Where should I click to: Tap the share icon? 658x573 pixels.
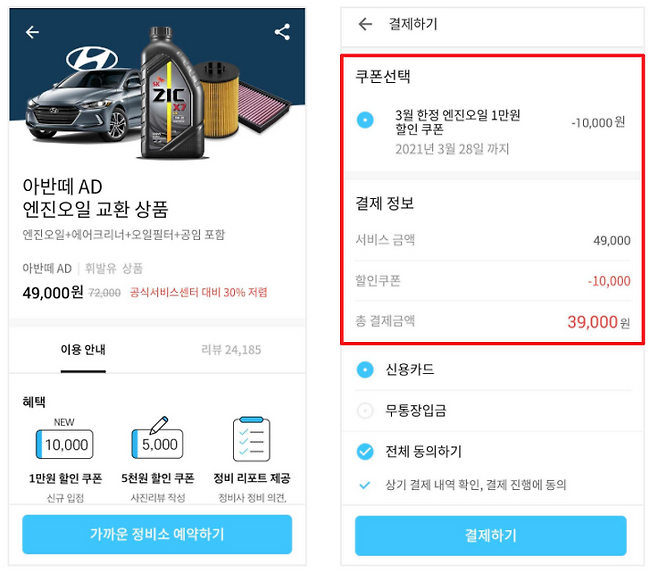pos(282,32)
